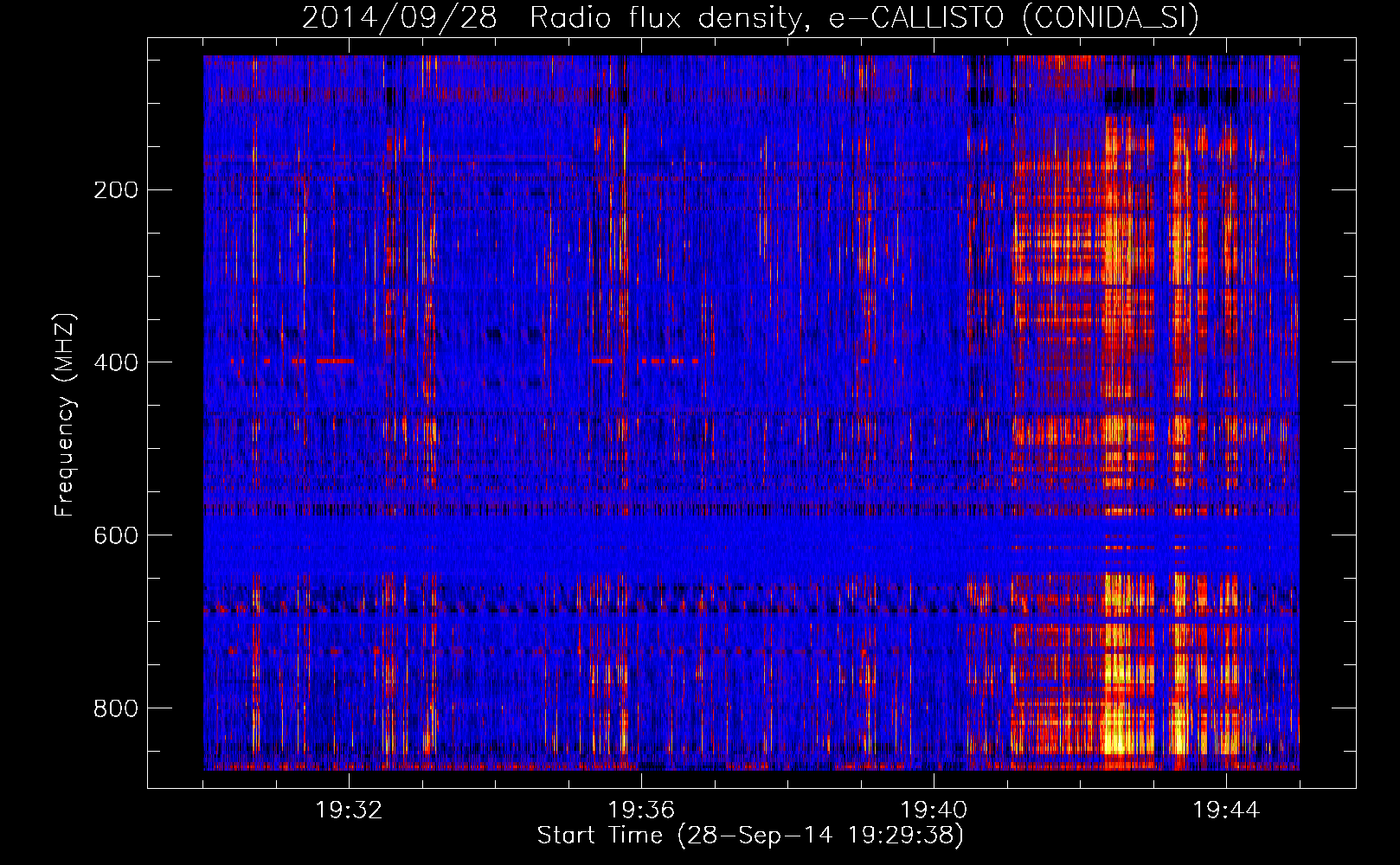Click the 19:36 time tick label
The image size is (1400, 865).
641,811
